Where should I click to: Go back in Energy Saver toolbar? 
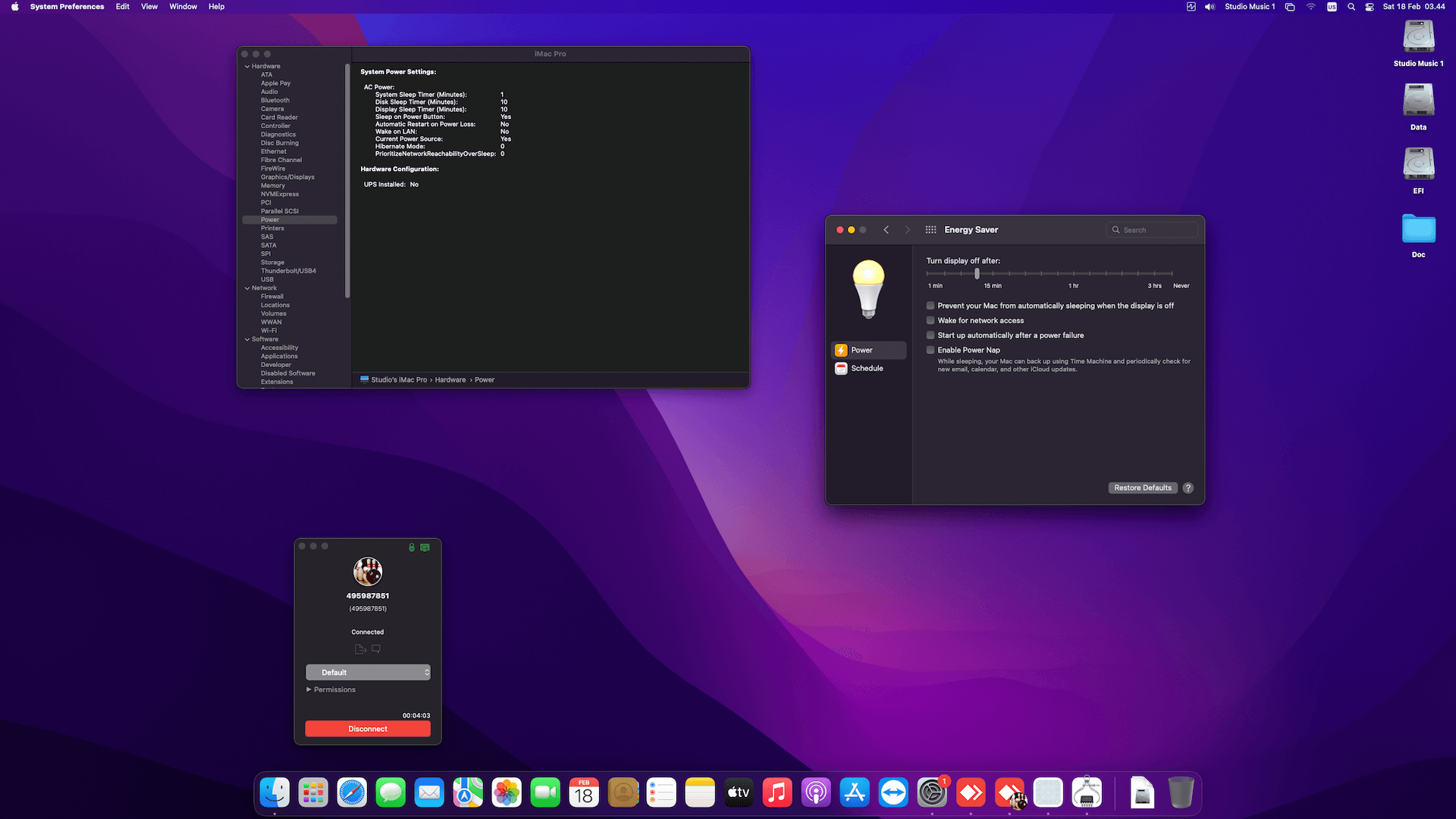886,230
